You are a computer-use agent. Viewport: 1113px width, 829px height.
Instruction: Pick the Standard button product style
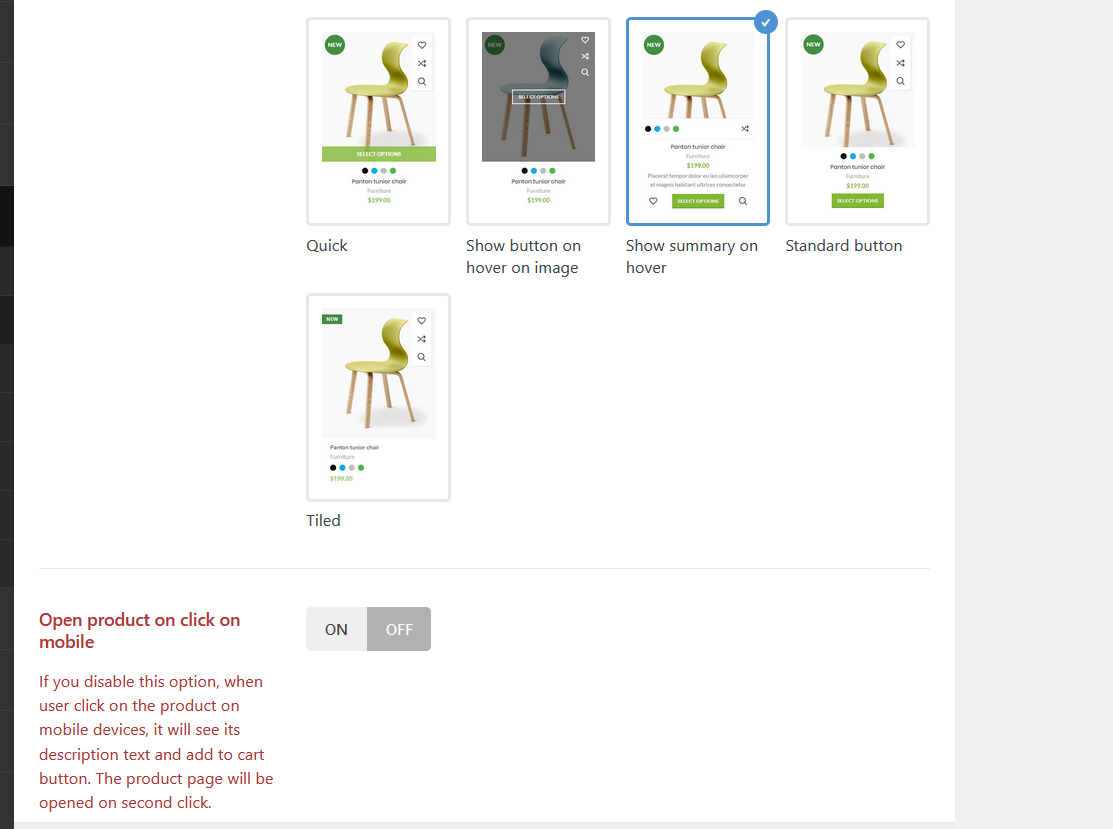(857, 121)
